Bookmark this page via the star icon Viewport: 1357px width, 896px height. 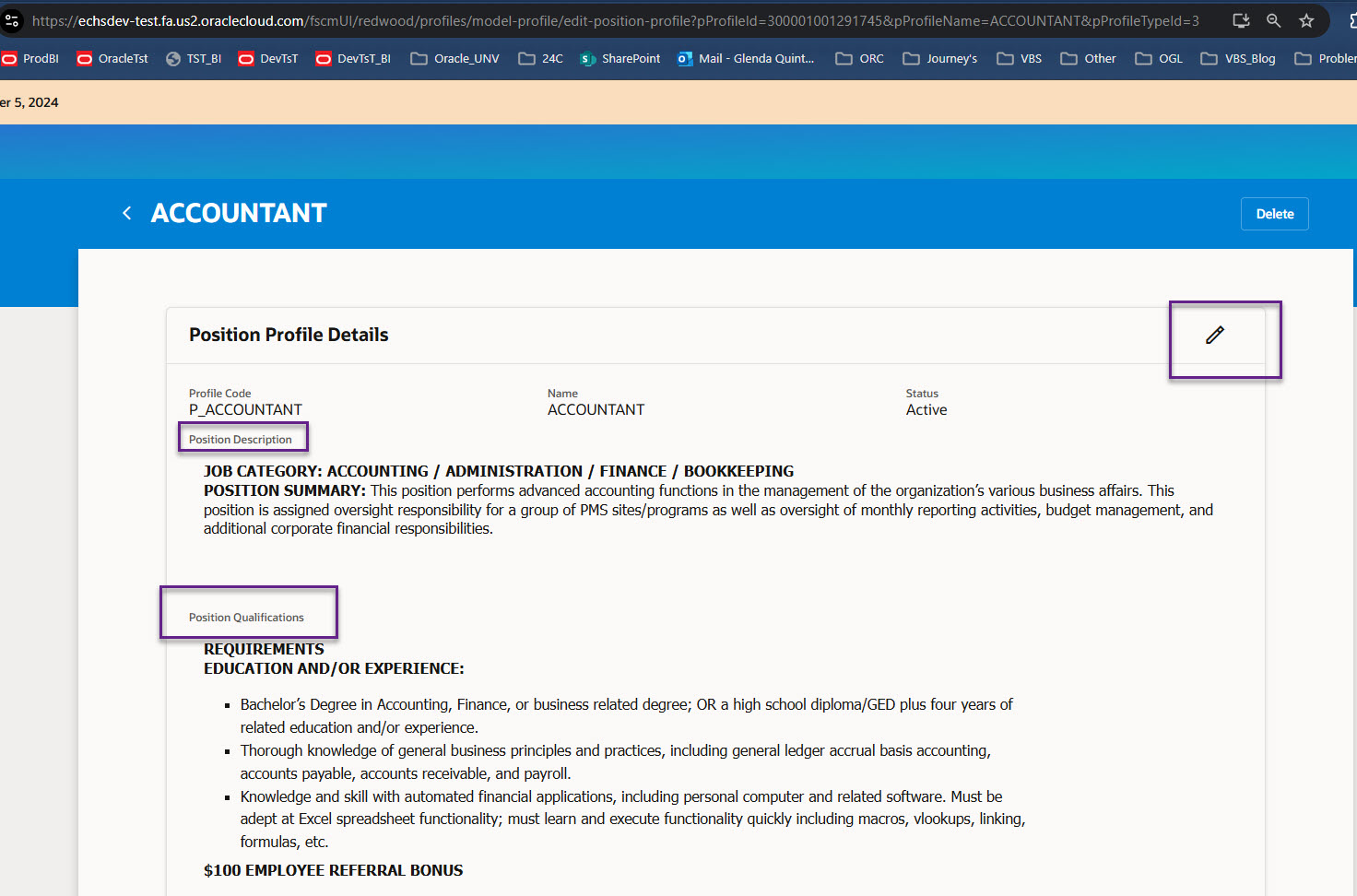(1306, 19)
